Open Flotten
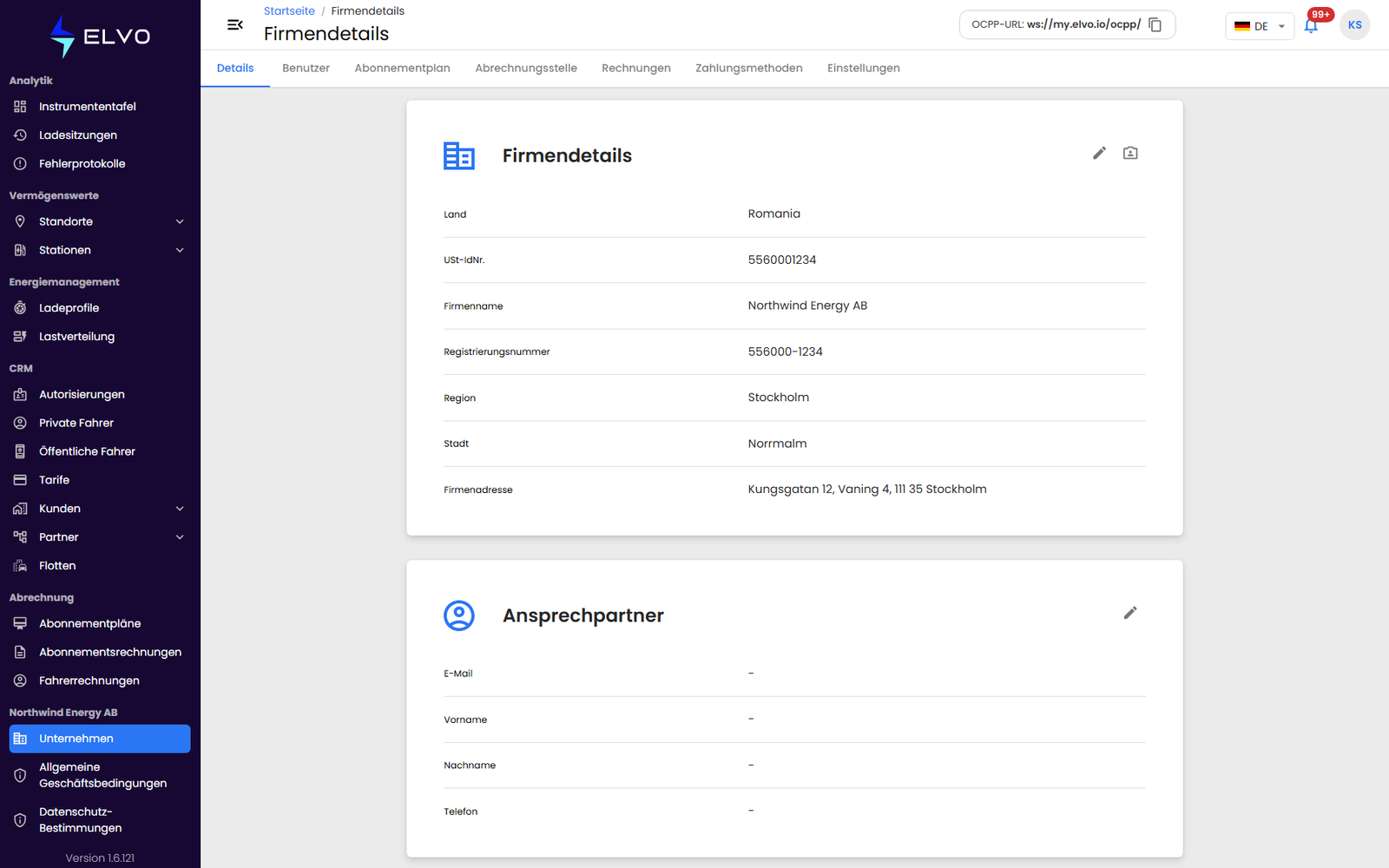 pos(100,566)
